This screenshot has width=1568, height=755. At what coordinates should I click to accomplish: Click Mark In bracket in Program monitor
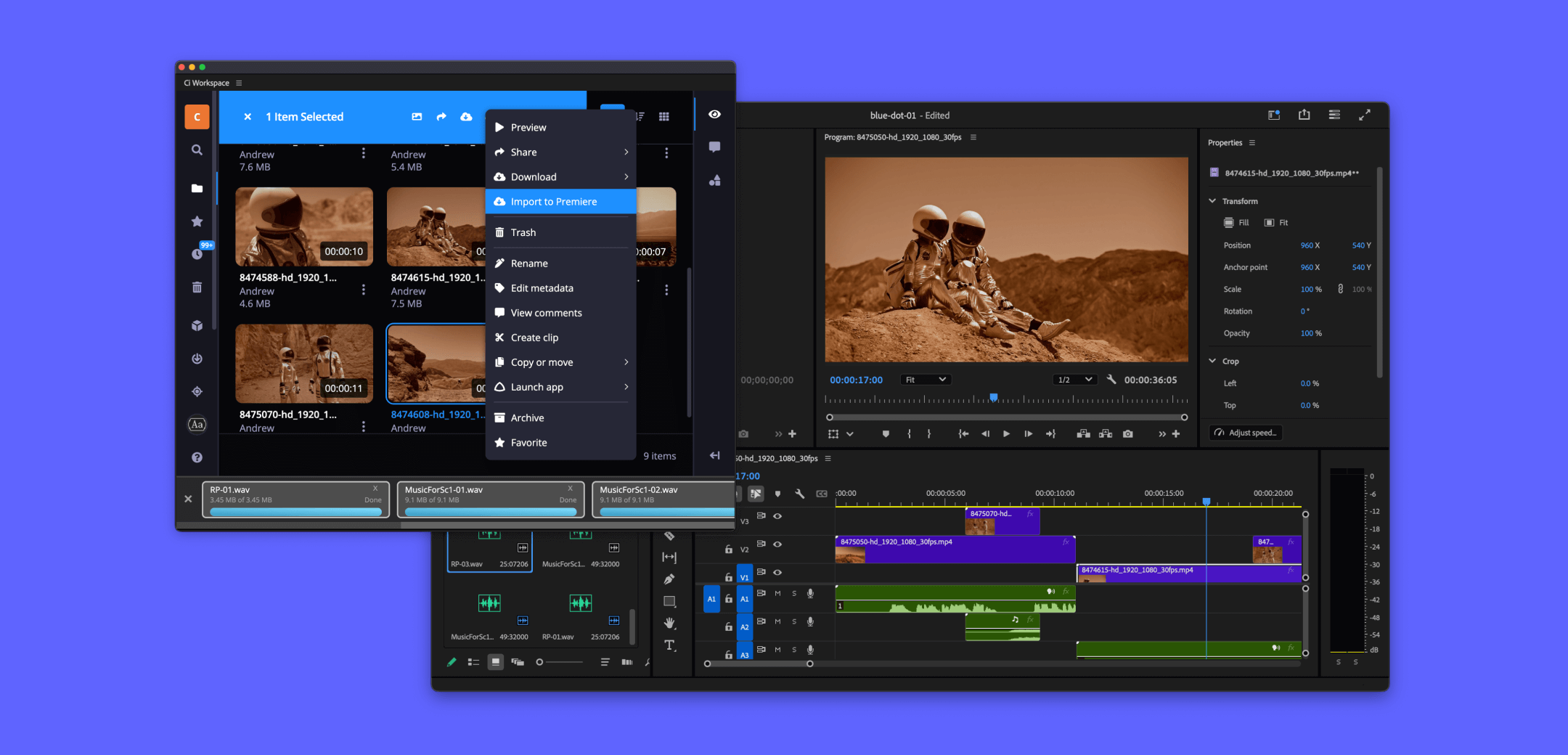pyautogui.click(x=909, y=434)
